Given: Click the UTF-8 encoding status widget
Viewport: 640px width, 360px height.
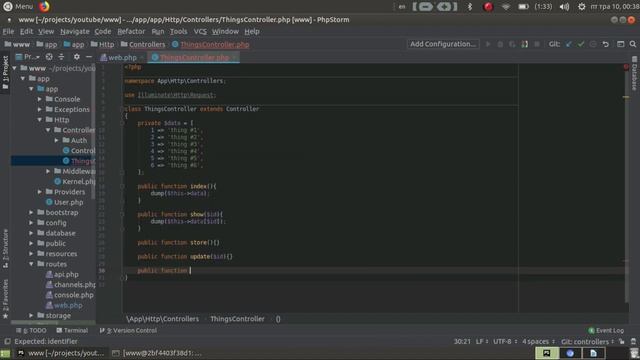Looking at the screenshot, I should (504, 341).
